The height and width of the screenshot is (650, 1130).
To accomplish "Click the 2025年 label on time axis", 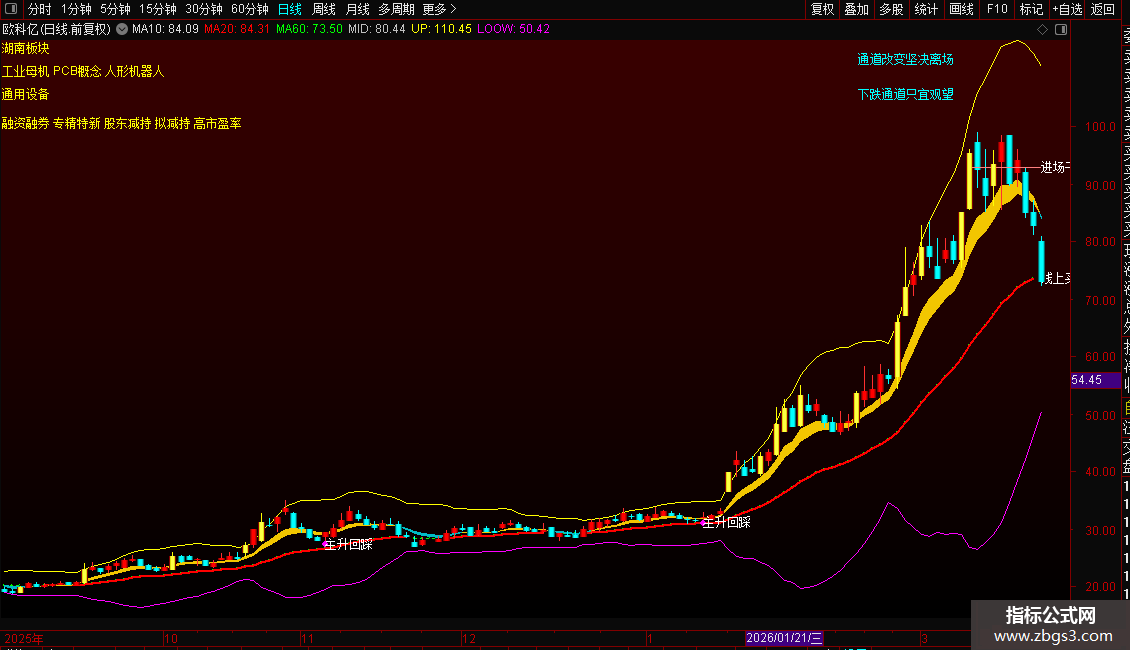I will point(24,638).
